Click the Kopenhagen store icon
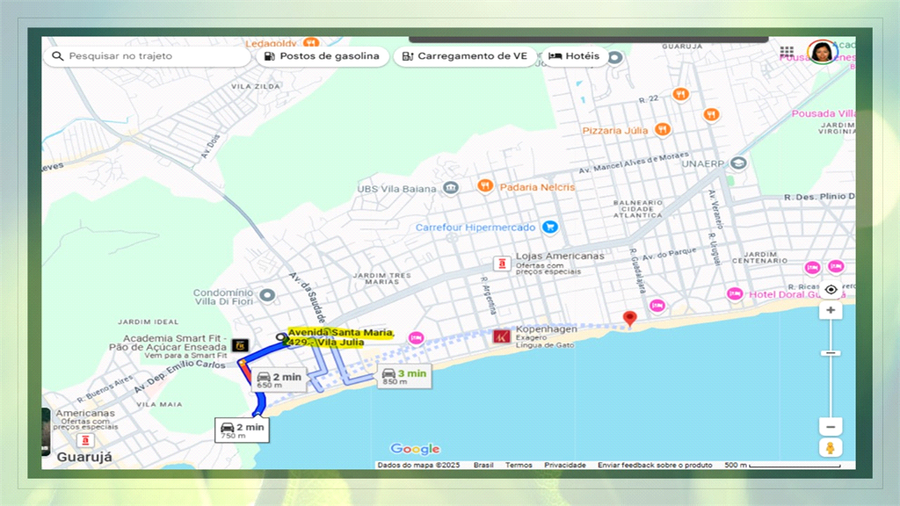 tap(500, 337)
